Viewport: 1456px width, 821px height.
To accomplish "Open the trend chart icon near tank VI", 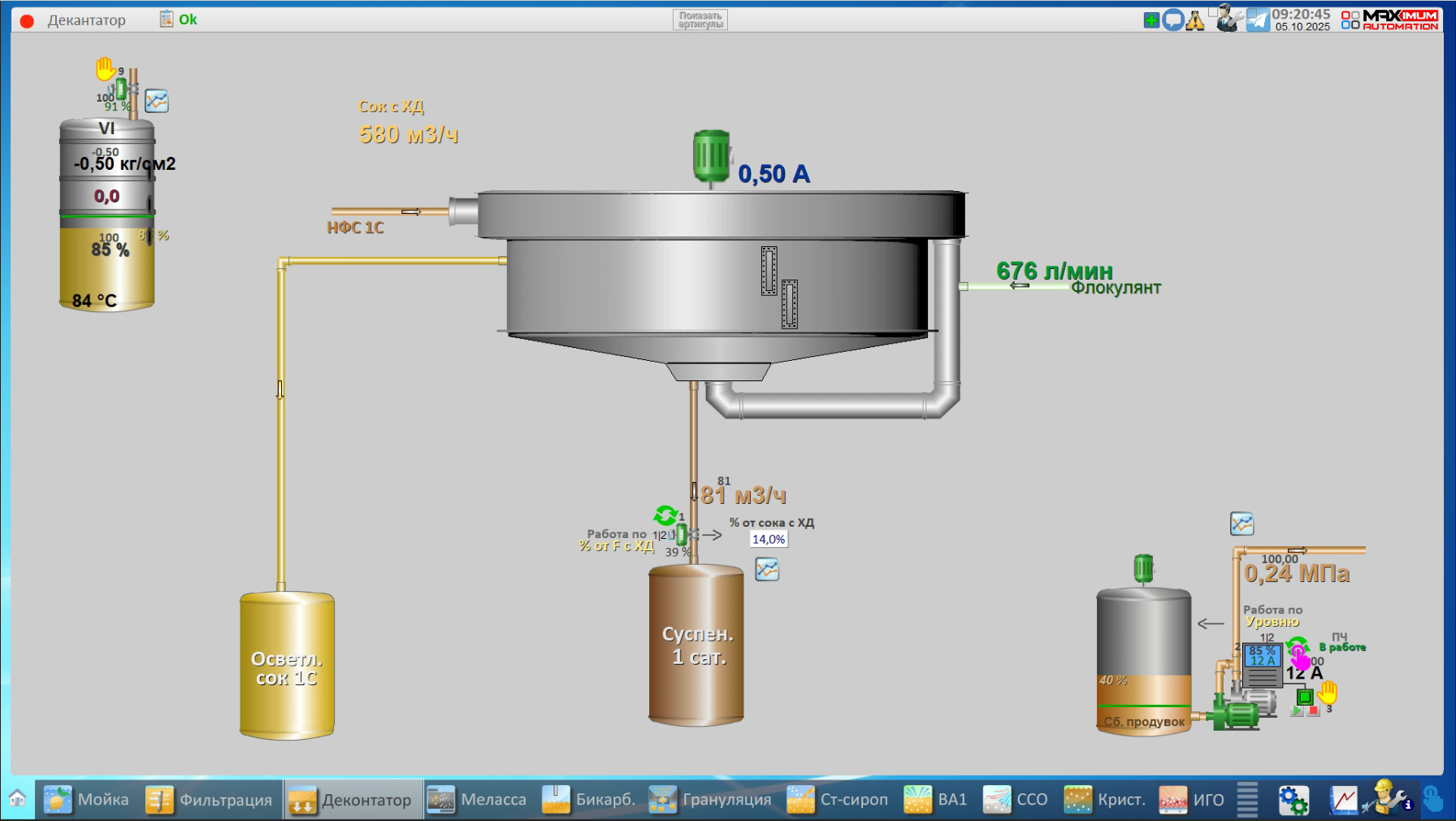I will [157, 102].
